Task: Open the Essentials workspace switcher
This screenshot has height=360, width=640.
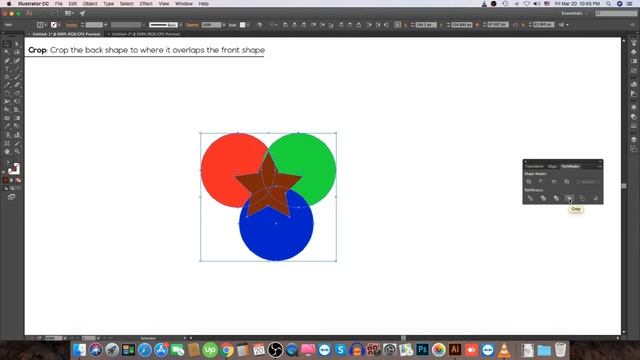Action: pyautogui.click(x=574, y=13)
